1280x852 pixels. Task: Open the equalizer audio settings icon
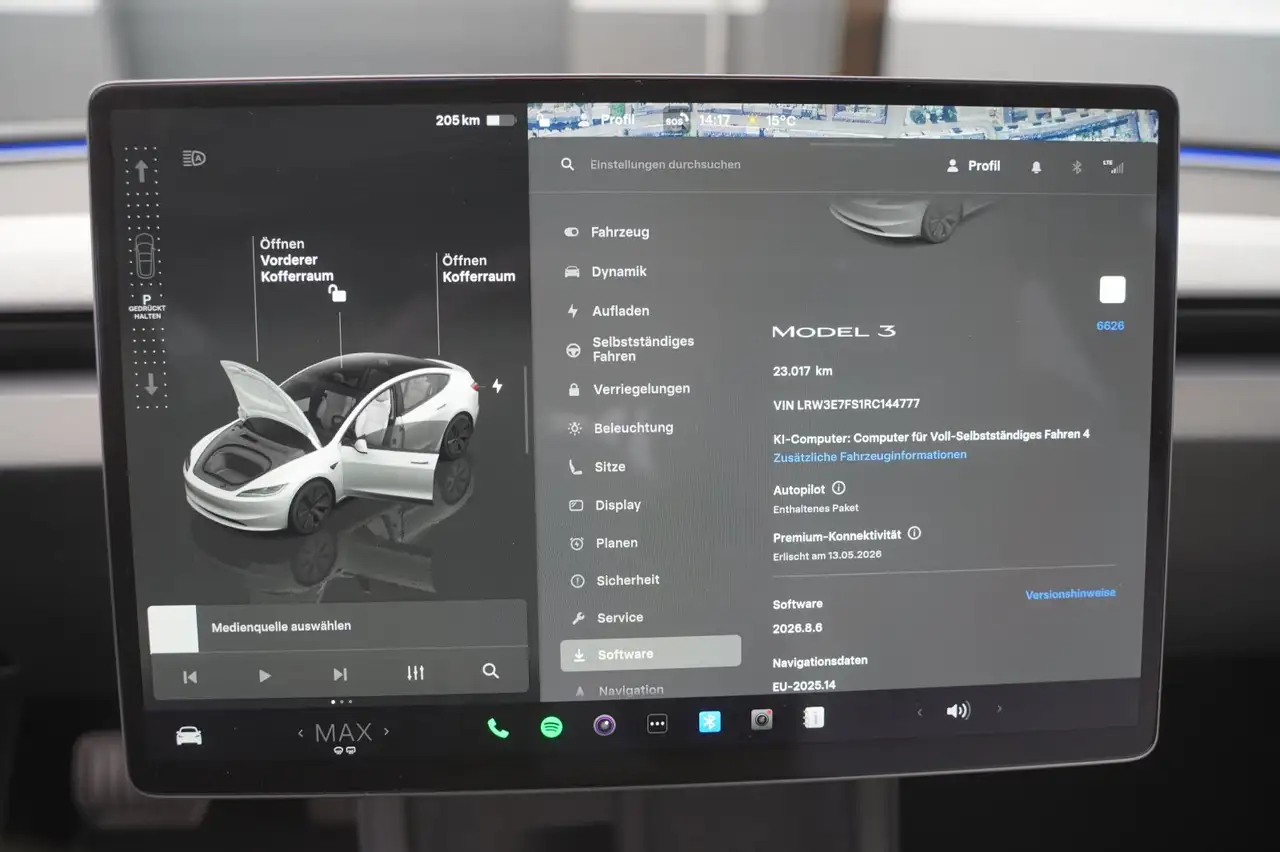[416, 673]
